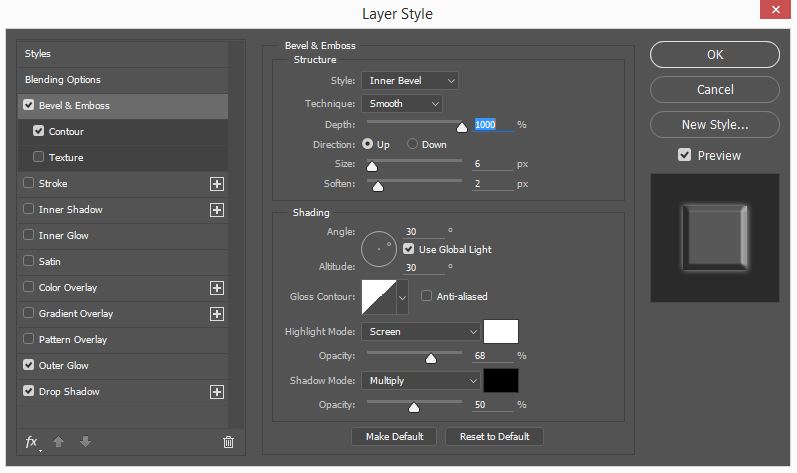Screen dimensions: 797x473
Task: Uncheck the Bevel & Emboss checkbox
Action: [28, 105]
